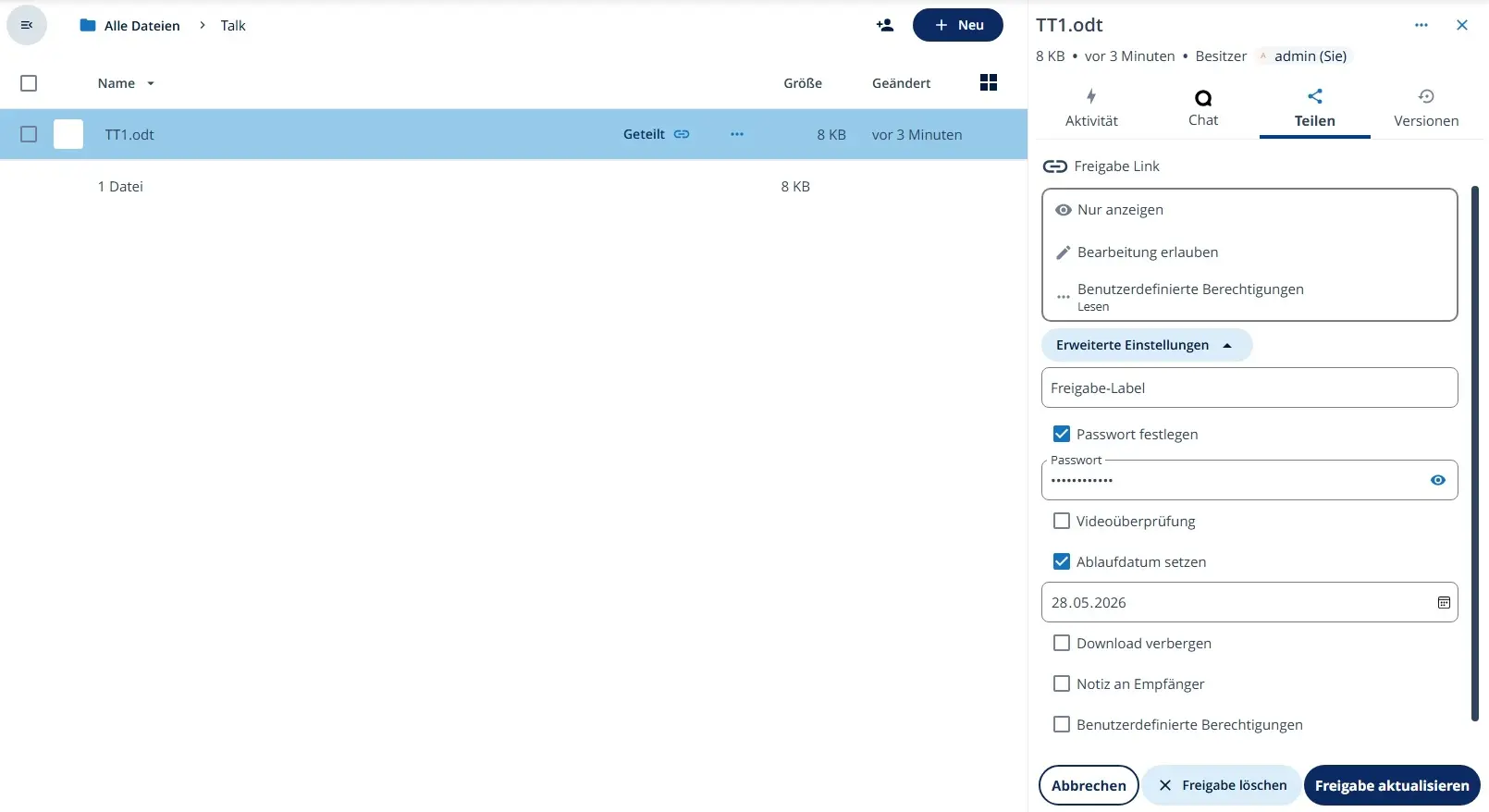
Task: Sort by Geändert column header
Action: (901, 83)
